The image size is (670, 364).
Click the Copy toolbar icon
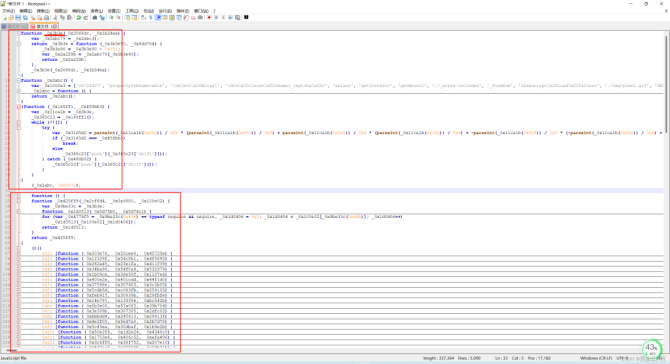point(62,18)
